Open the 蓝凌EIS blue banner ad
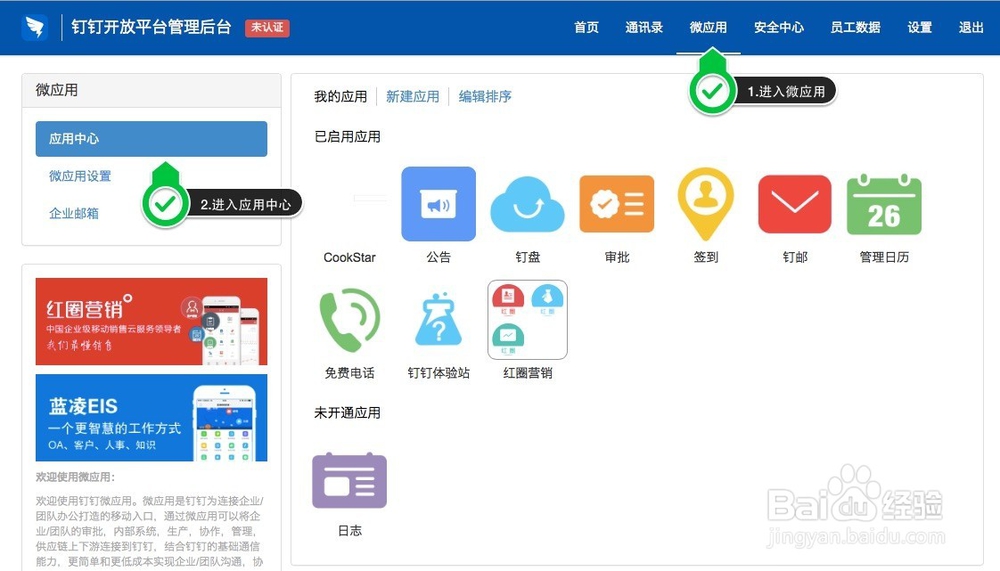1000x571 pixels. [151, 417]
